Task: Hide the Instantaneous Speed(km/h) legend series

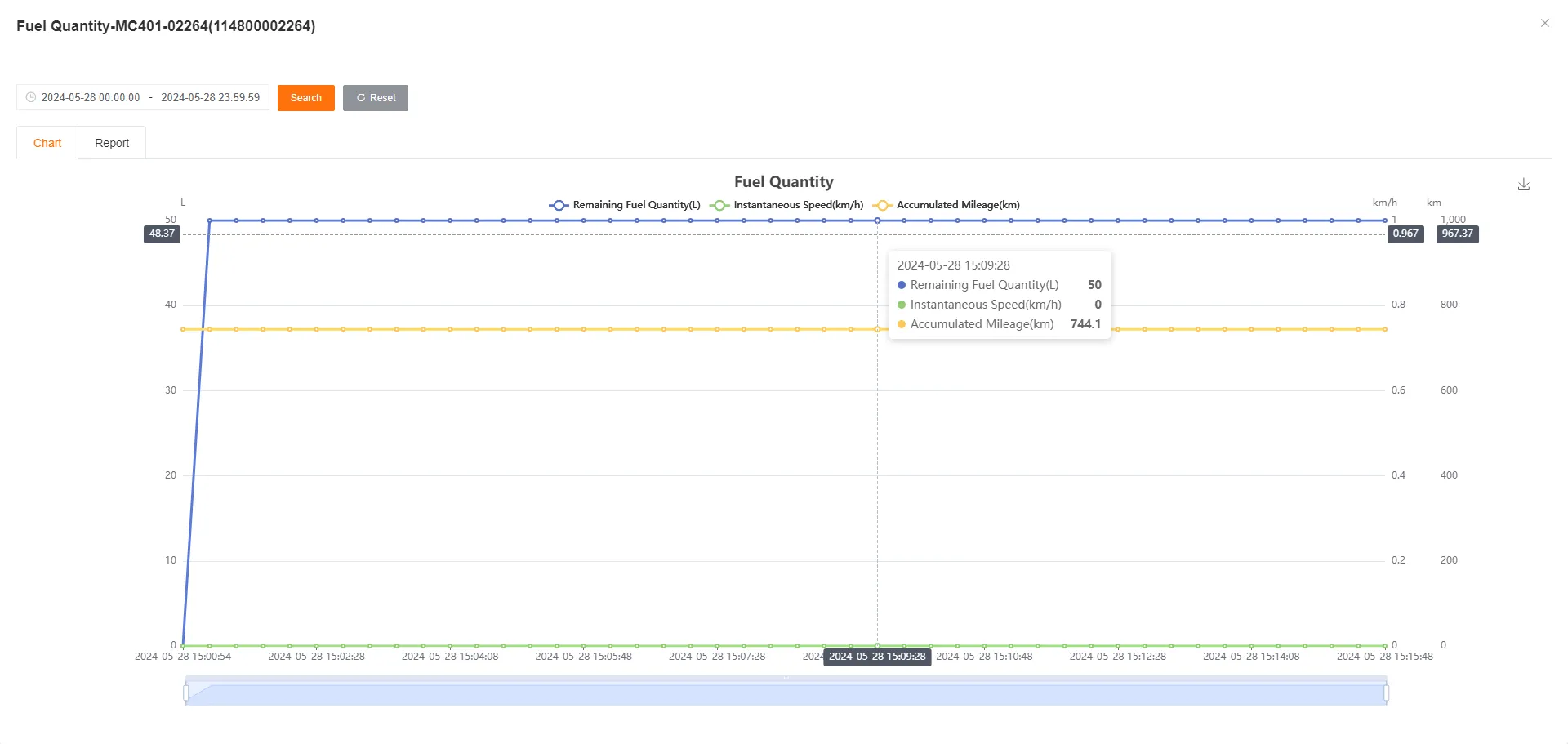Action: pyautogui.click(x=786, y=205)
